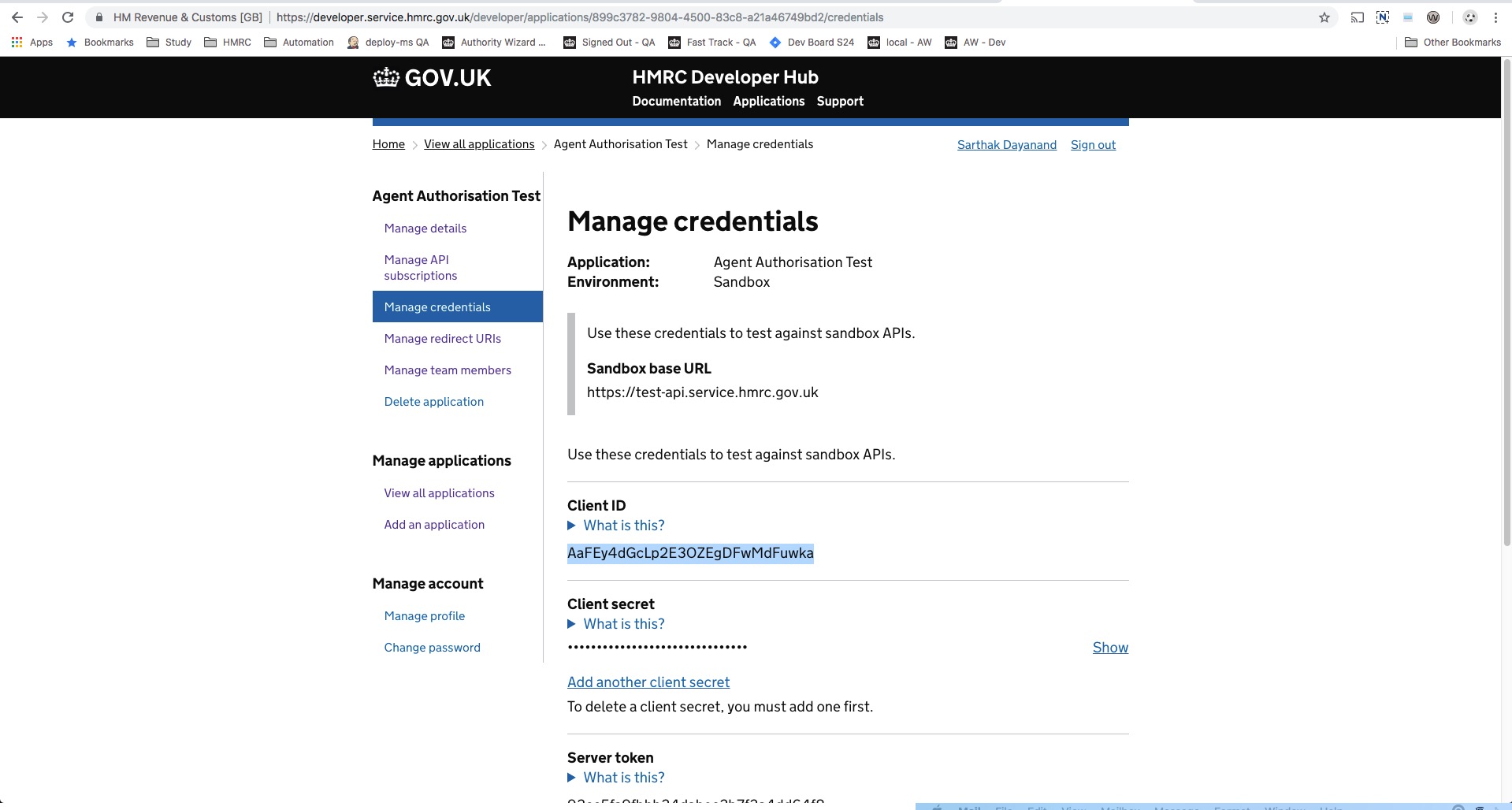The image size is (1512, 810).
Task: Click the highlighted Client ID value
Action: coord(690,553)
